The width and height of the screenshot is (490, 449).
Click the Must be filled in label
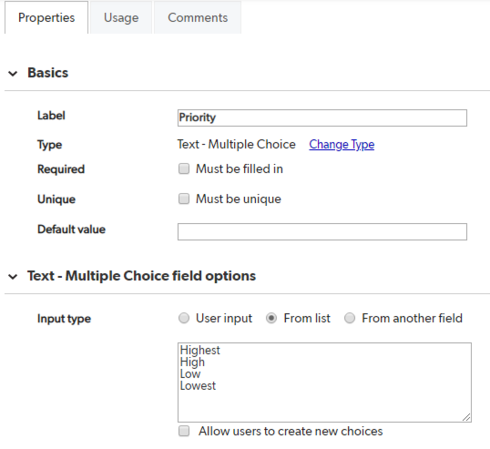[239, 169]
